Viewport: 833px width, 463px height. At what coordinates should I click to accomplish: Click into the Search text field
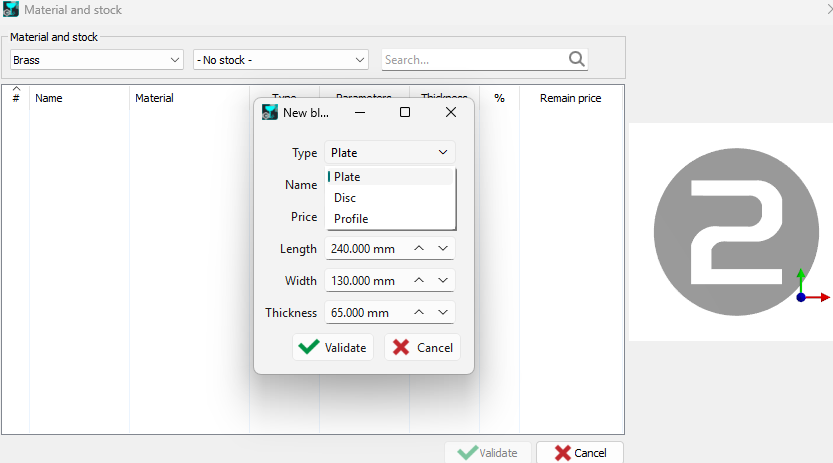pos(470,60)
